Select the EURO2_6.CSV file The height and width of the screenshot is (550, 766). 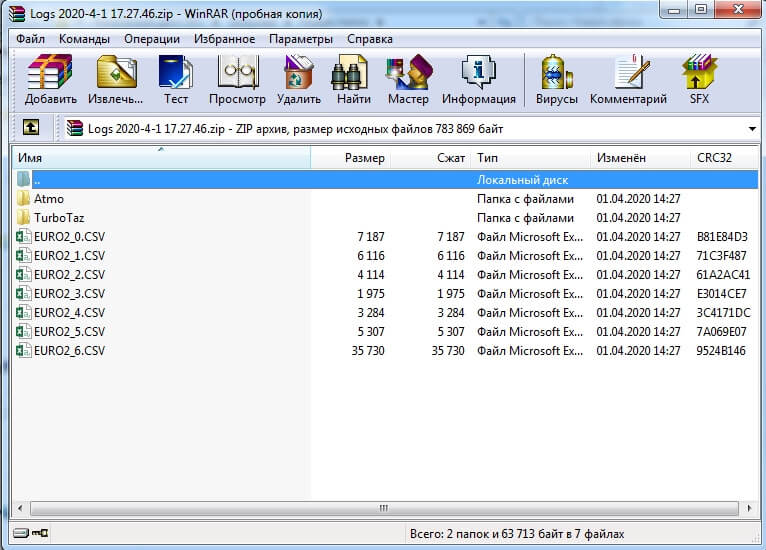68,350
